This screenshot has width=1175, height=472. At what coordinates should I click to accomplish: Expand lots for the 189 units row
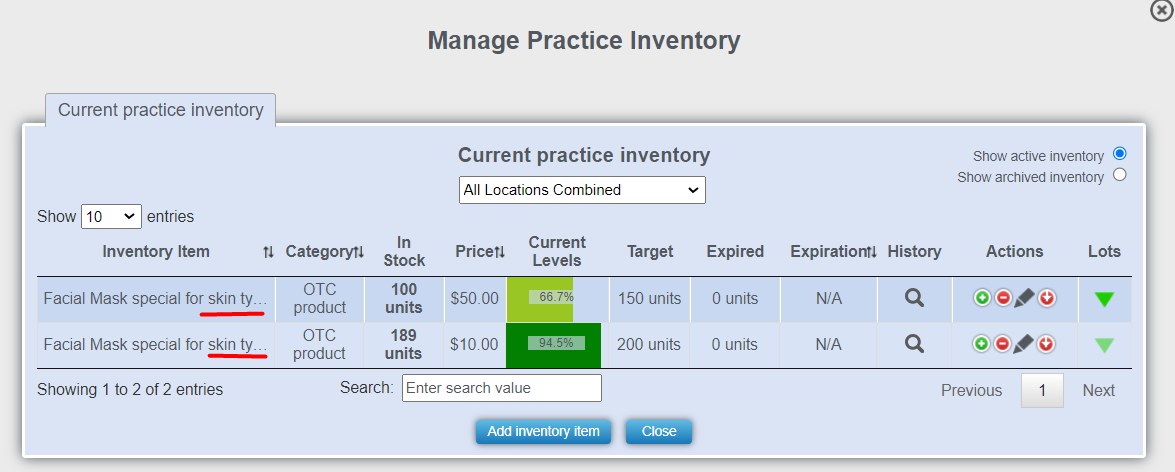[x=1104, y=345]
